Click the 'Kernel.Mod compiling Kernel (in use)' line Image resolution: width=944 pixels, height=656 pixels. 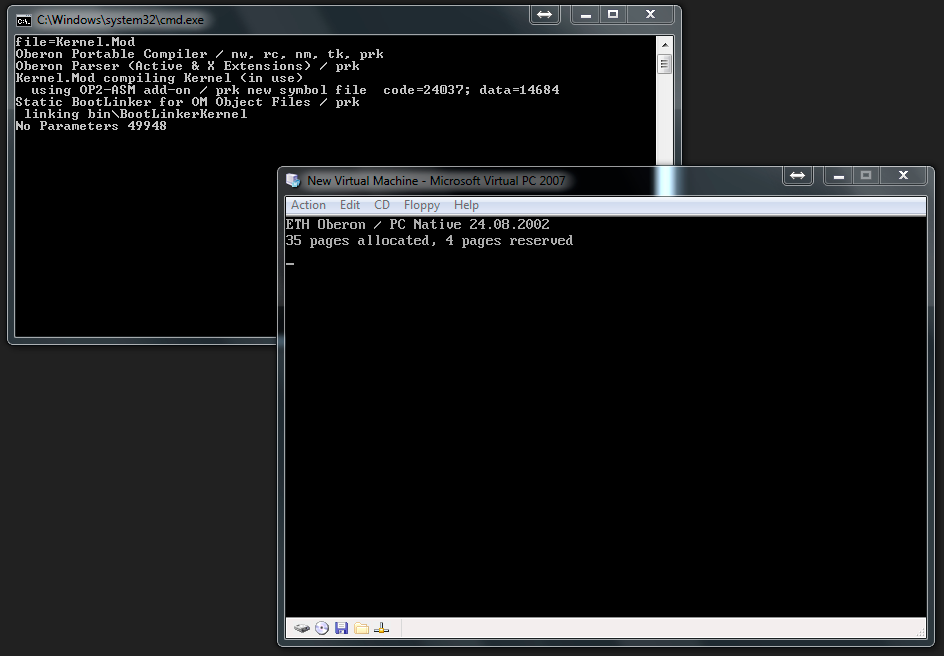coord(159,78)
